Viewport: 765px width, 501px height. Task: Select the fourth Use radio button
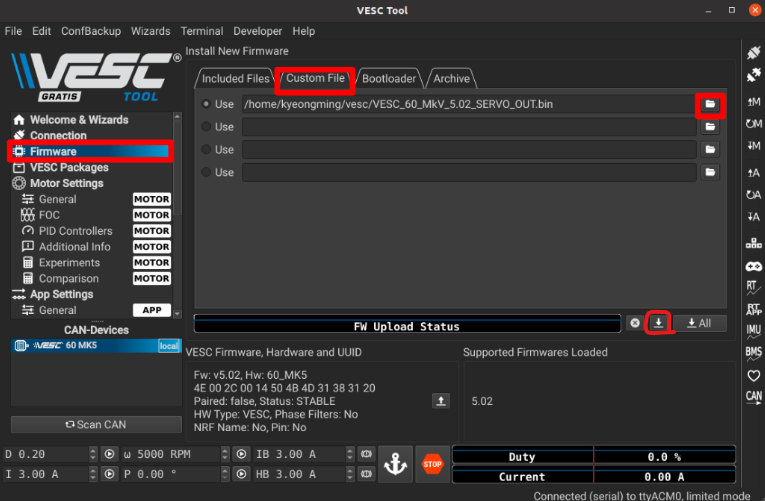point(206,172)
